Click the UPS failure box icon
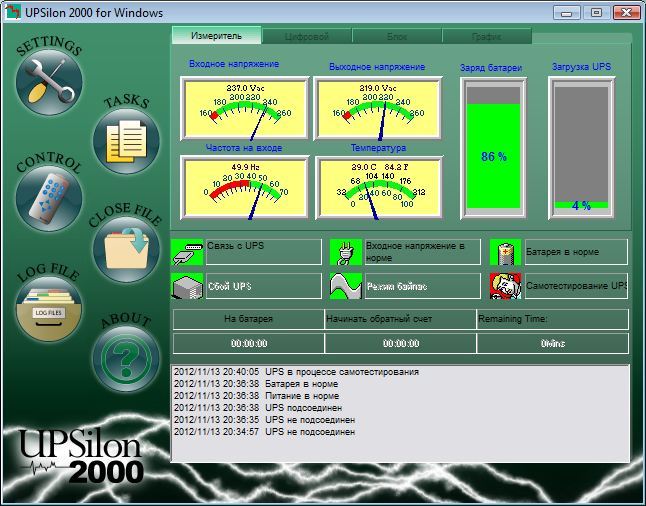Image resolution: width=646 pixels, height=506 pixels. coord(187,286)
